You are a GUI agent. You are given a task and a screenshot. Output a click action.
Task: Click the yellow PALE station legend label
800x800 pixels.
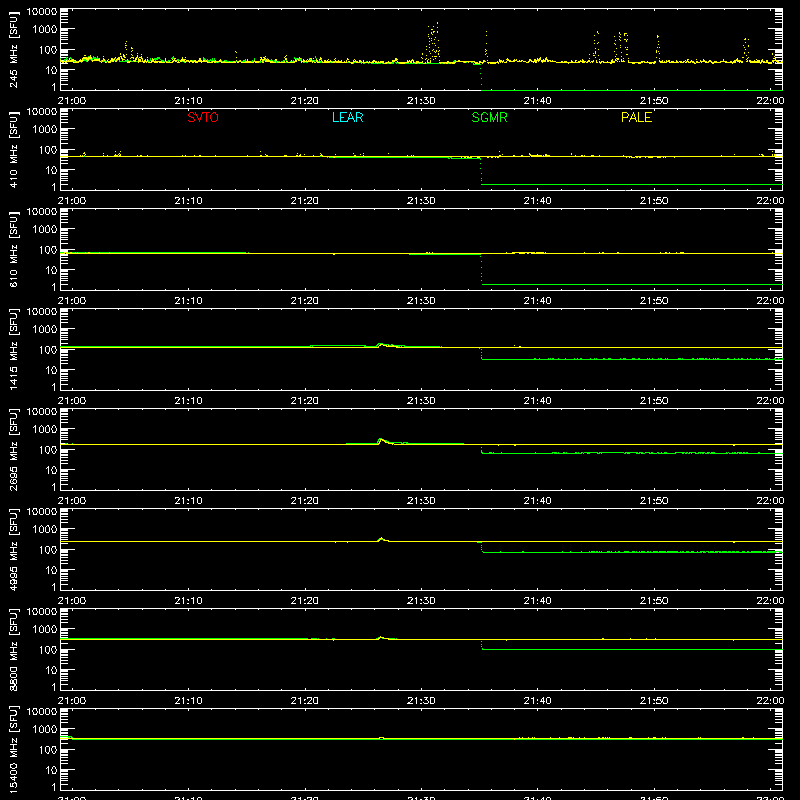coord(636,117)
